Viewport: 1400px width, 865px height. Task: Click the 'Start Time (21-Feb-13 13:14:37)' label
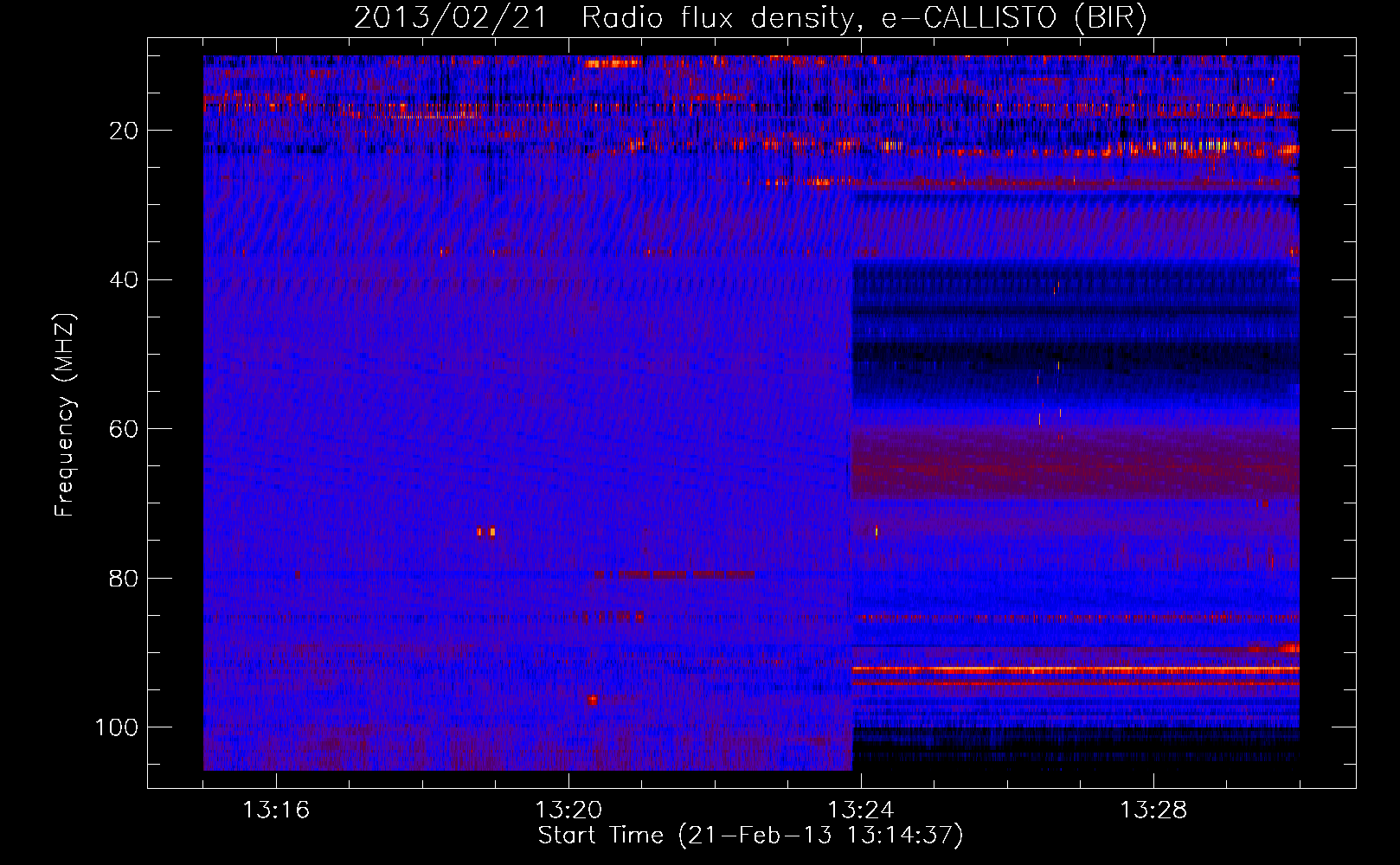click(x=750, y=836)
